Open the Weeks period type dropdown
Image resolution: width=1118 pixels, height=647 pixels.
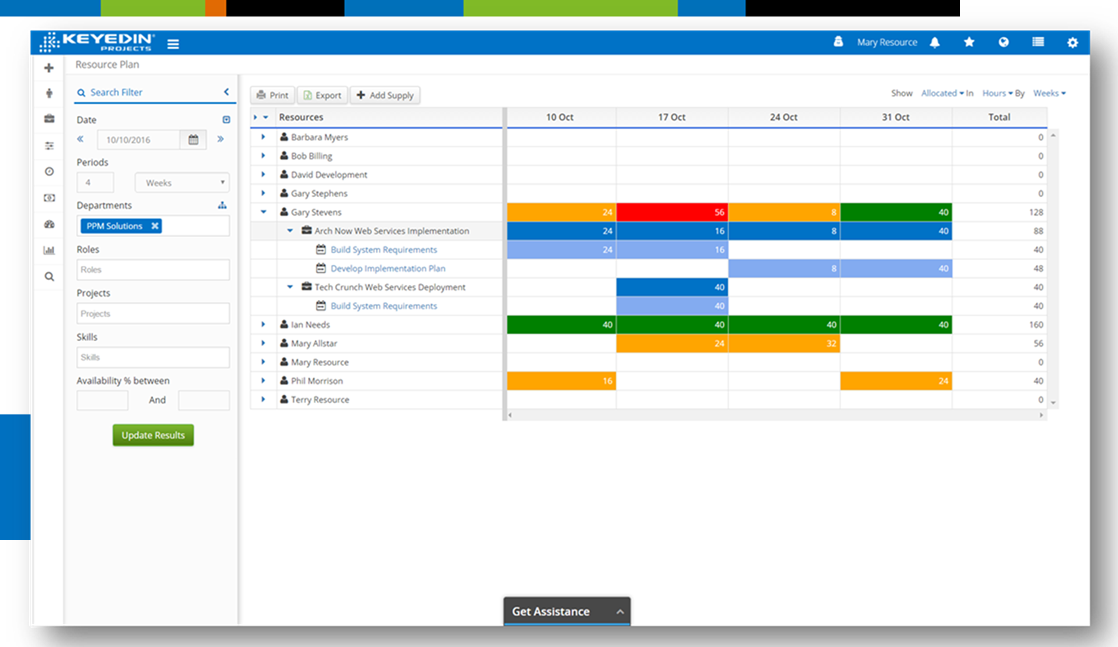[181, 183]
